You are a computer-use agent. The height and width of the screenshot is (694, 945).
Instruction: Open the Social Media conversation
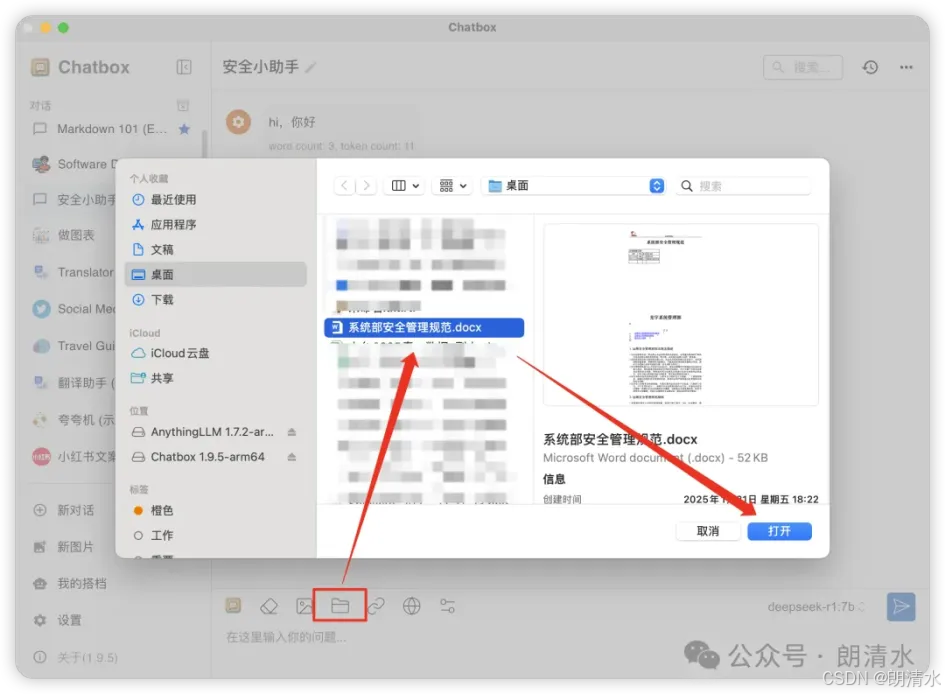tap(74, 309)
